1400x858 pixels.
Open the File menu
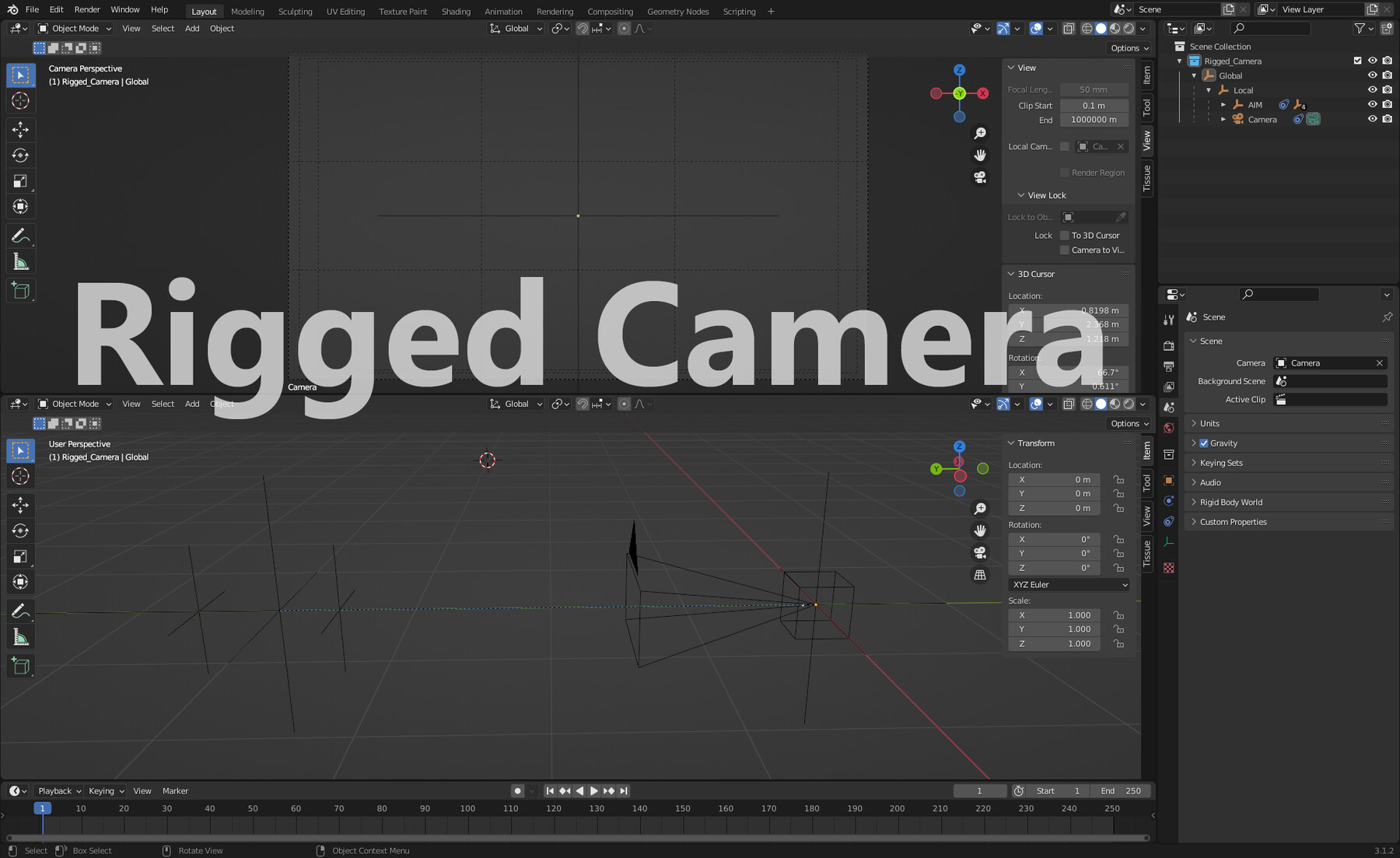click(x=32, y=9)
